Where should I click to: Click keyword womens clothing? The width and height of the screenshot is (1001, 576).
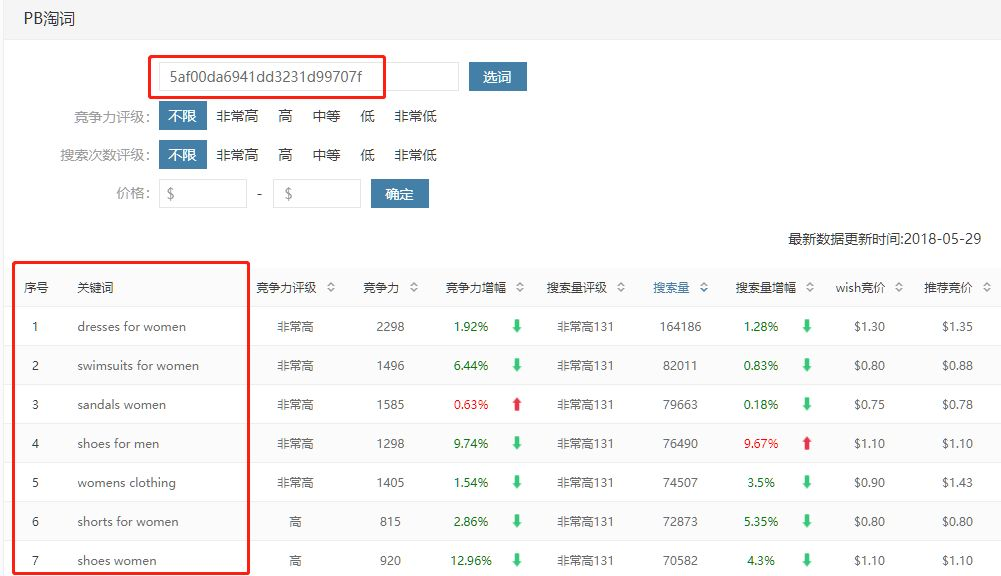(126, 483)
